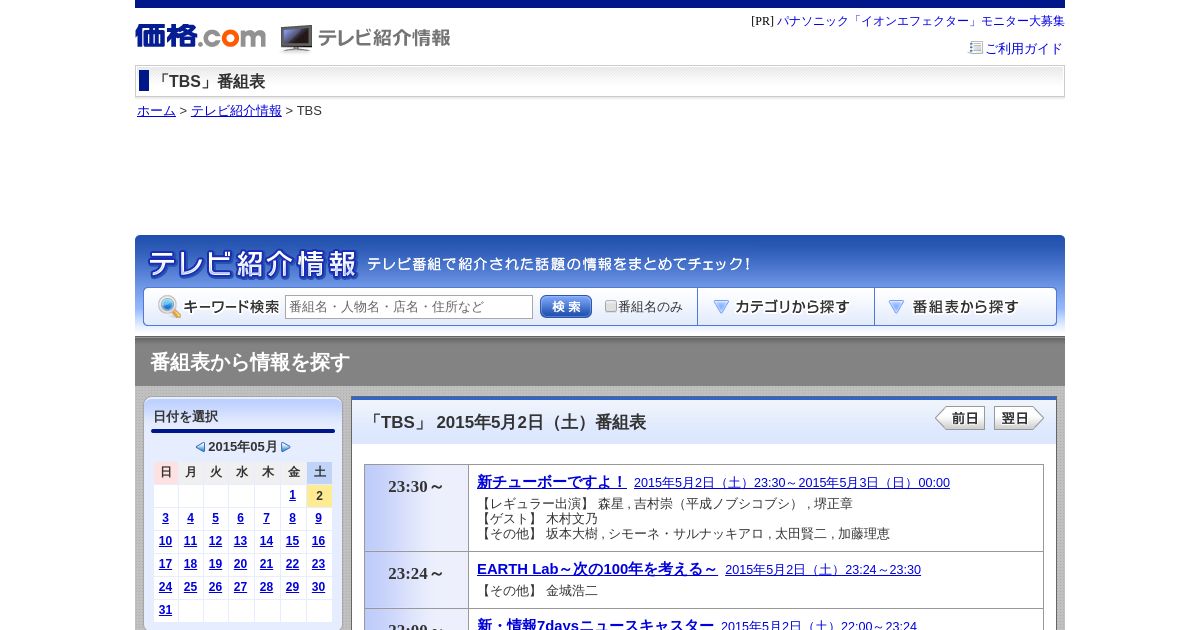Select May 31 in the calendar

click(165, 610)
